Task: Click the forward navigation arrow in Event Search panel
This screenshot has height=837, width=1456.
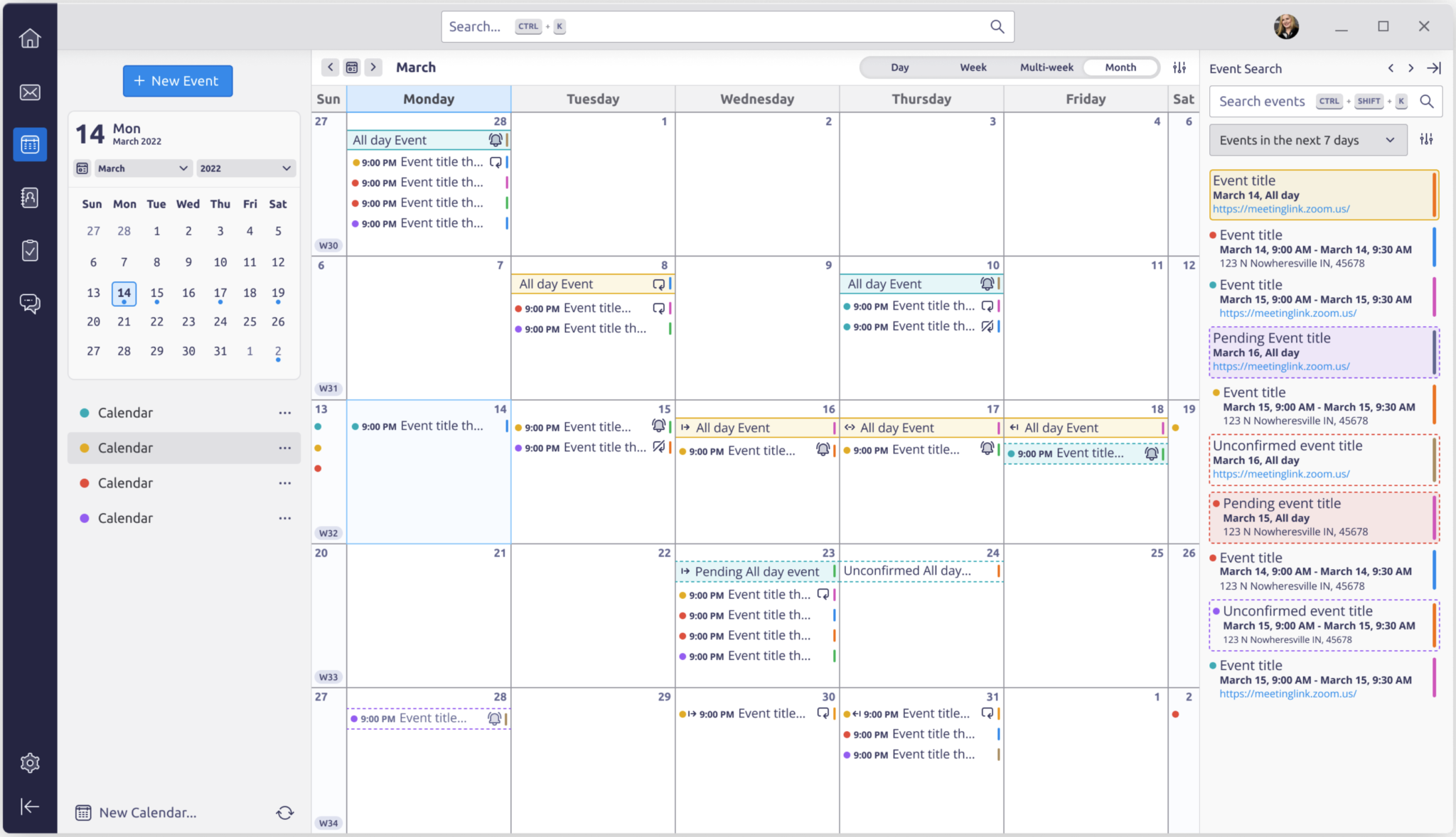Action: click(x=1411, y=68)
